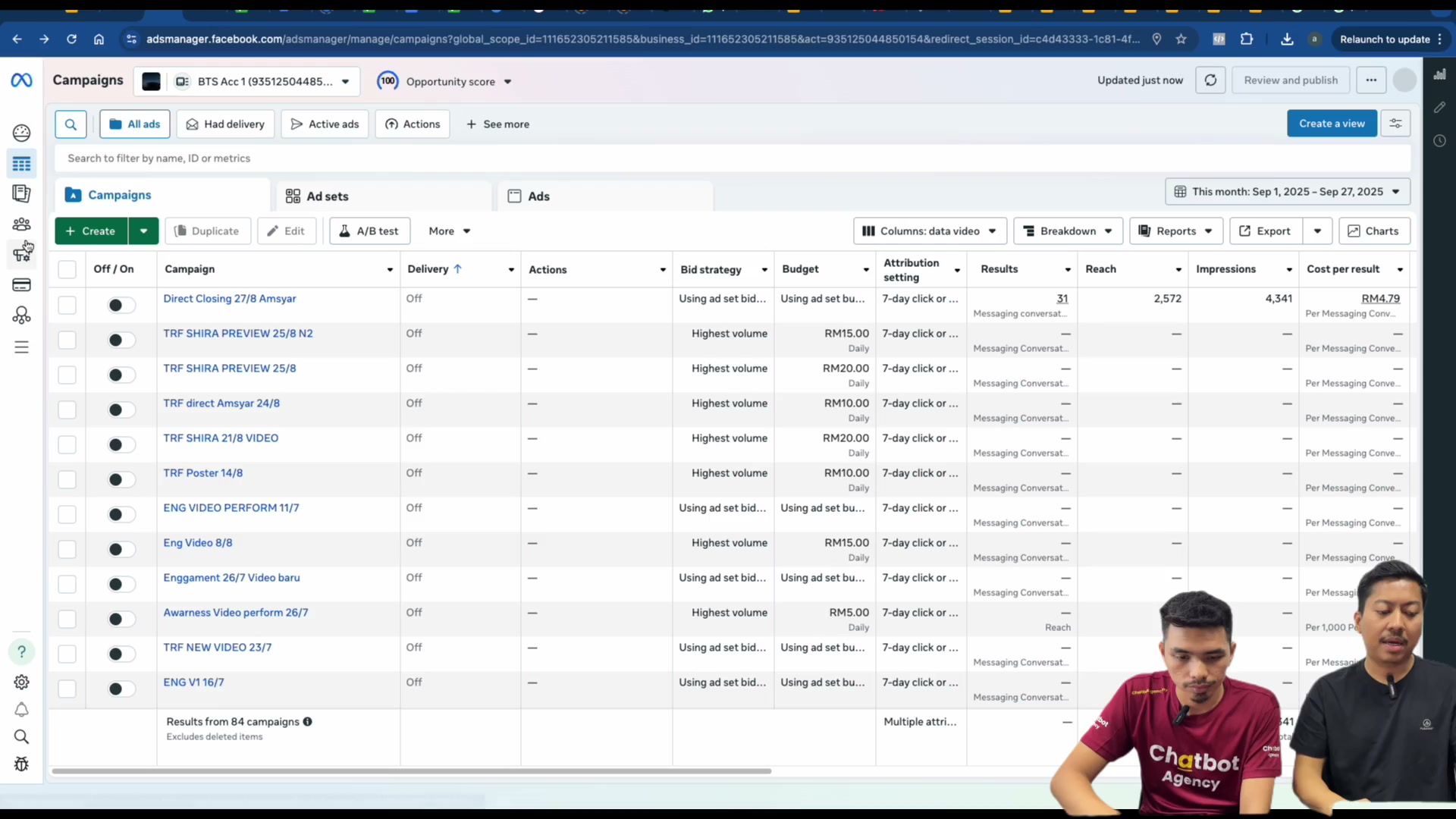Open the Reports dropdown
The width and height of the screenshot is (1456, 819).
click(1176, 231)
